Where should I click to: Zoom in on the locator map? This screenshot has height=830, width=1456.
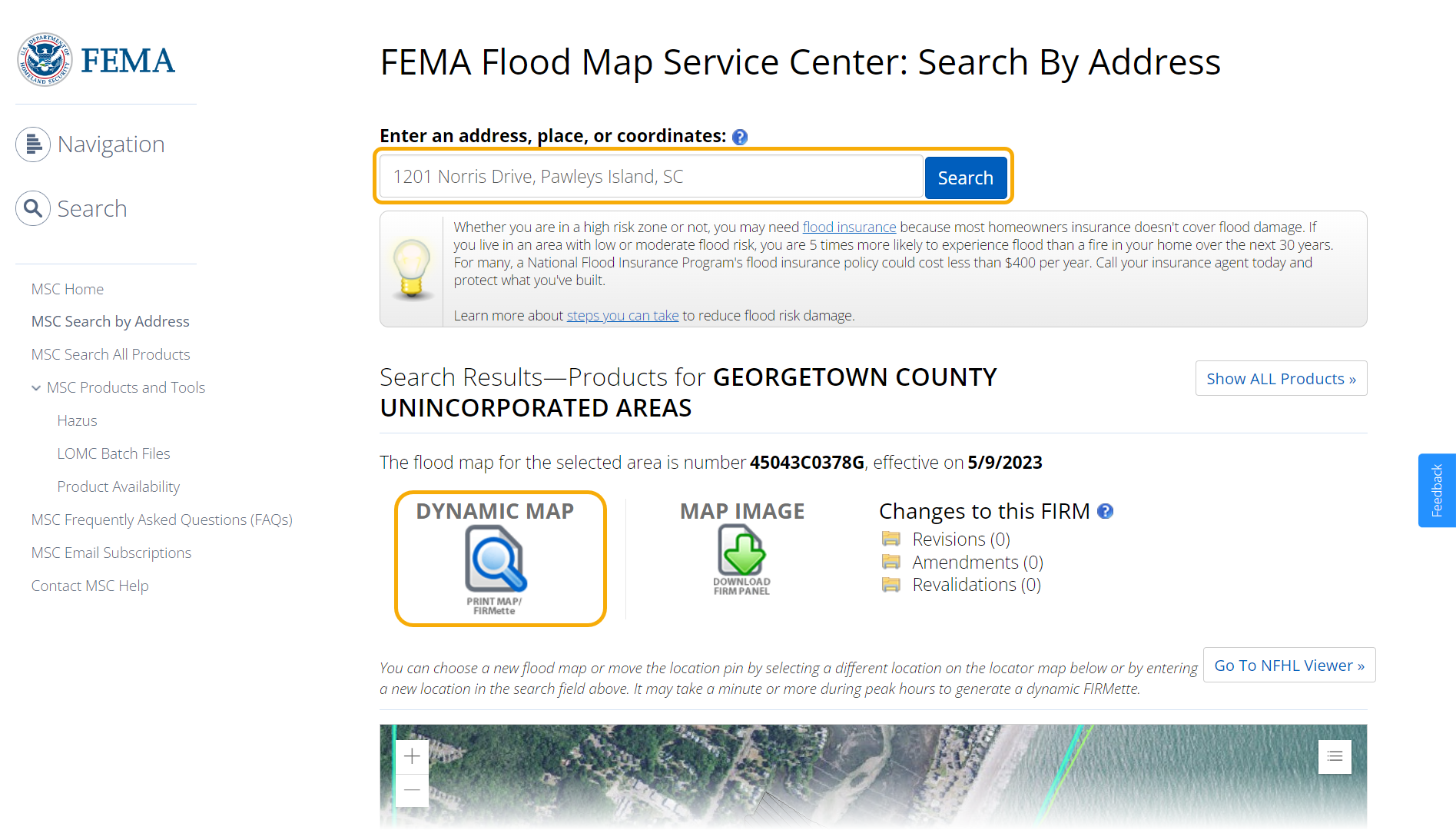pyautogui.click(x=412, y=756)
